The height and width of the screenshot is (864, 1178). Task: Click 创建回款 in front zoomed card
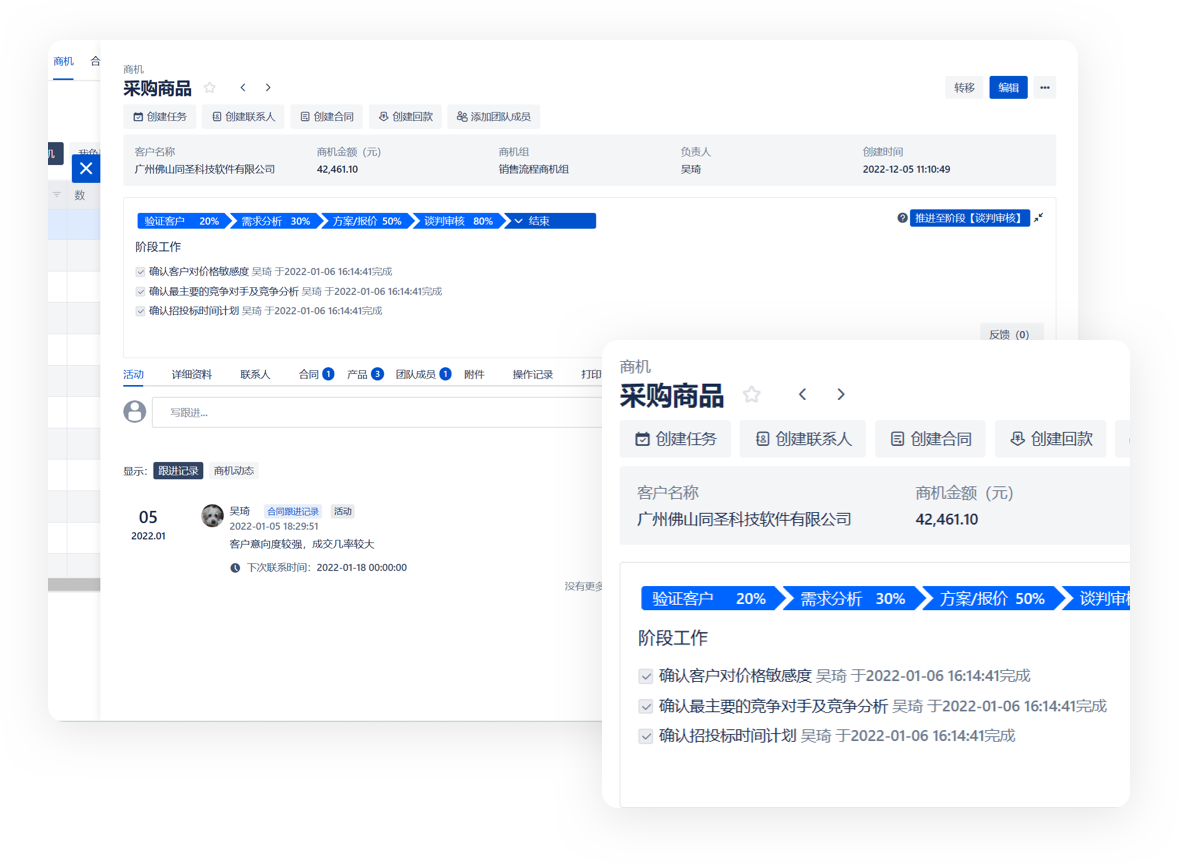click(x=1050, y=439)
